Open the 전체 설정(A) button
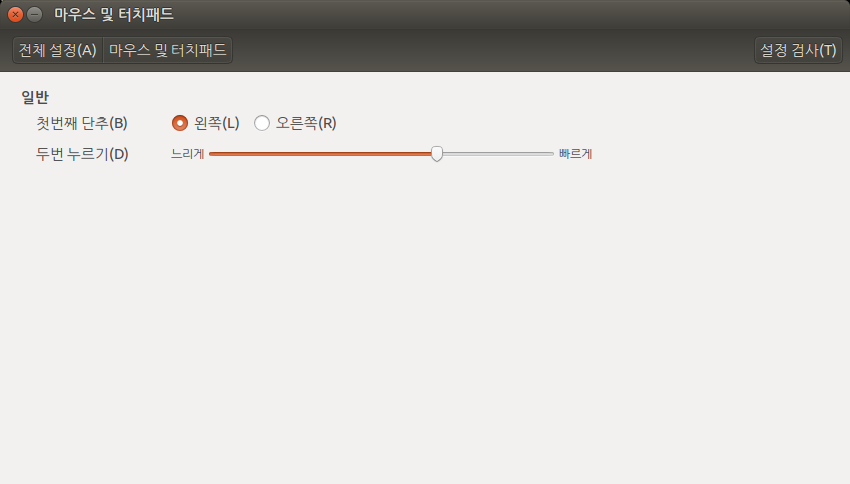The width and height of the screenshot is (850, 484). point(57,50)
